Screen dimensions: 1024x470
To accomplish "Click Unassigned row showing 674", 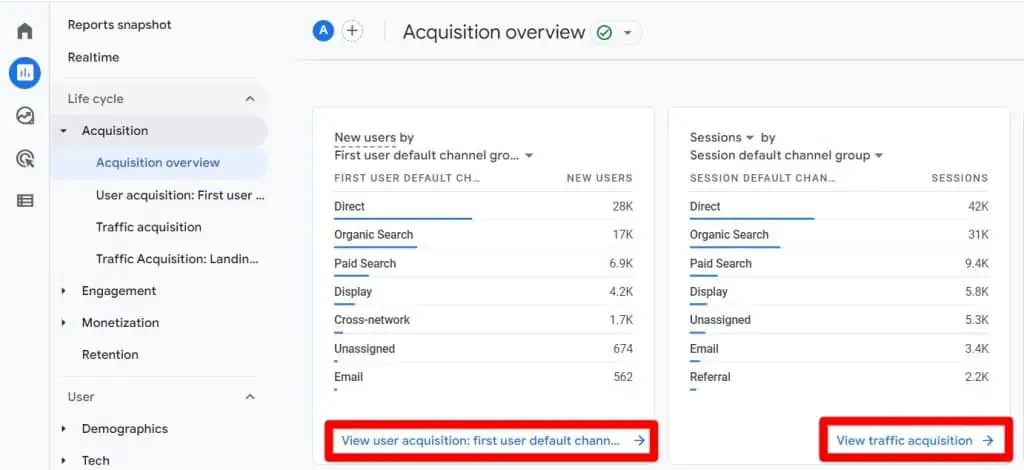I will click(483, 349).
